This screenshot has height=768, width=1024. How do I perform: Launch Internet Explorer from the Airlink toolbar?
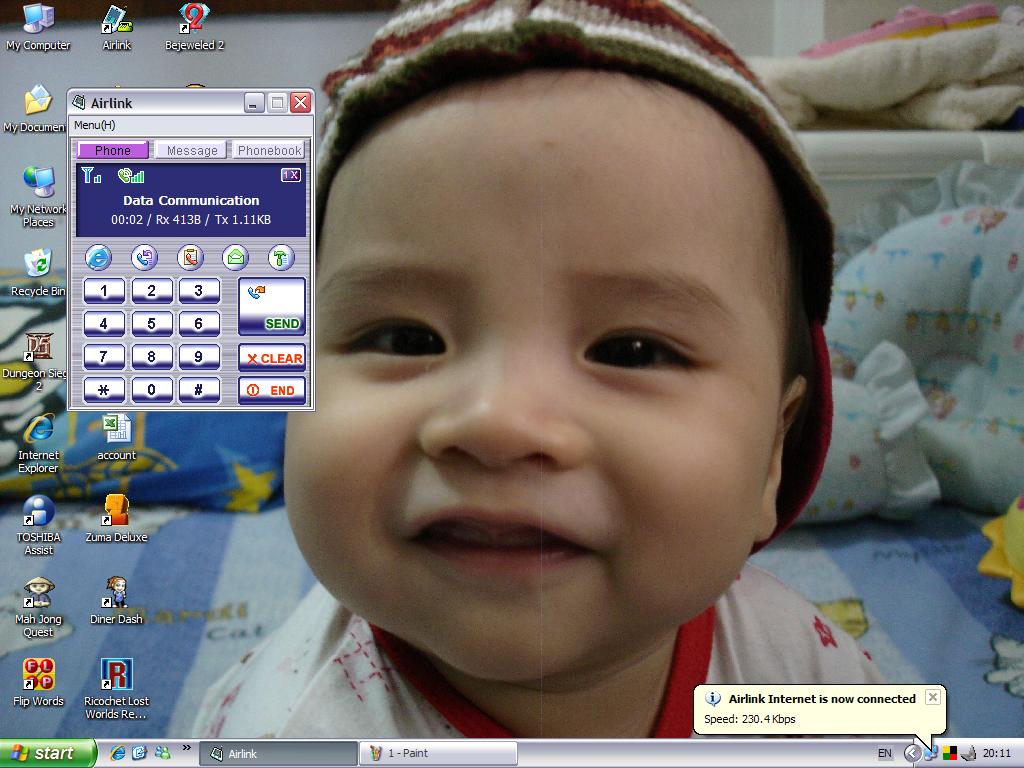[99, 258]
